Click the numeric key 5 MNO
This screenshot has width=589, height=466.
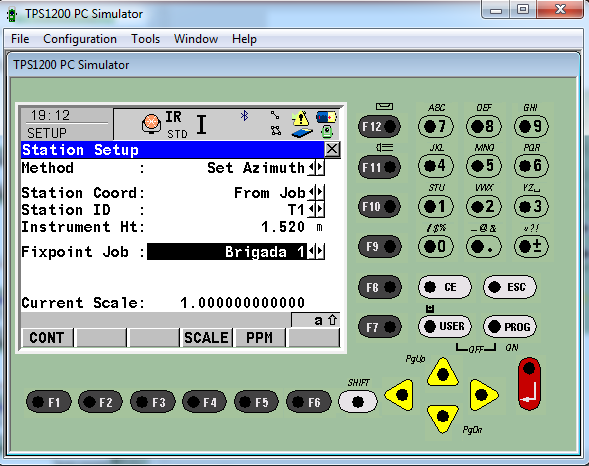pyautogui.click(x=483, y=166)
